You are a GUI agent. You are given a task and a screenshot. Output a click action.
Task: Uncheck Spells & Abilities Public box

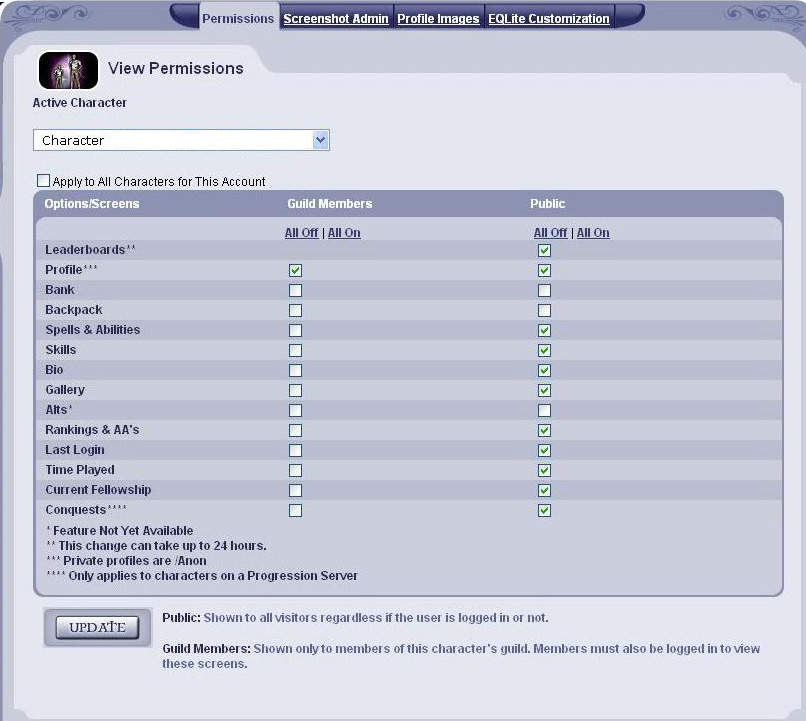pyautogui.click(x=544, y=330)
